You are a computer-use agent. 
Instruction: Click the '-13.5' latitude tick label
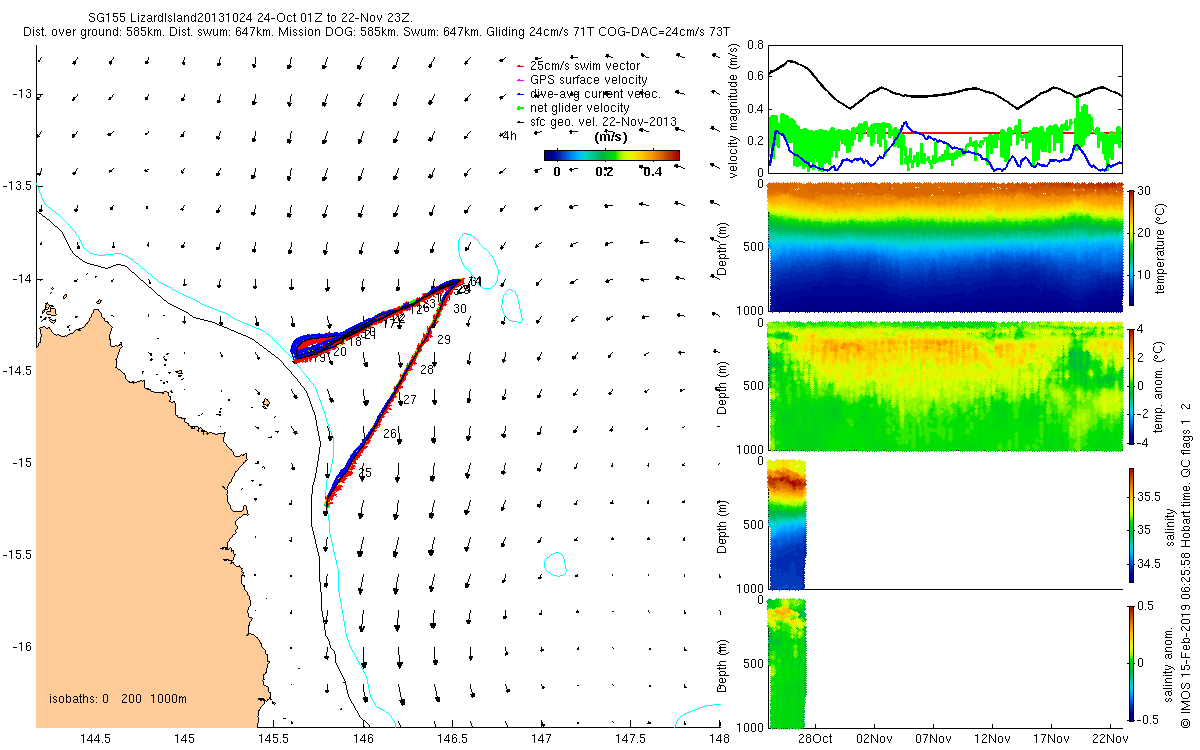pos(16,186)
